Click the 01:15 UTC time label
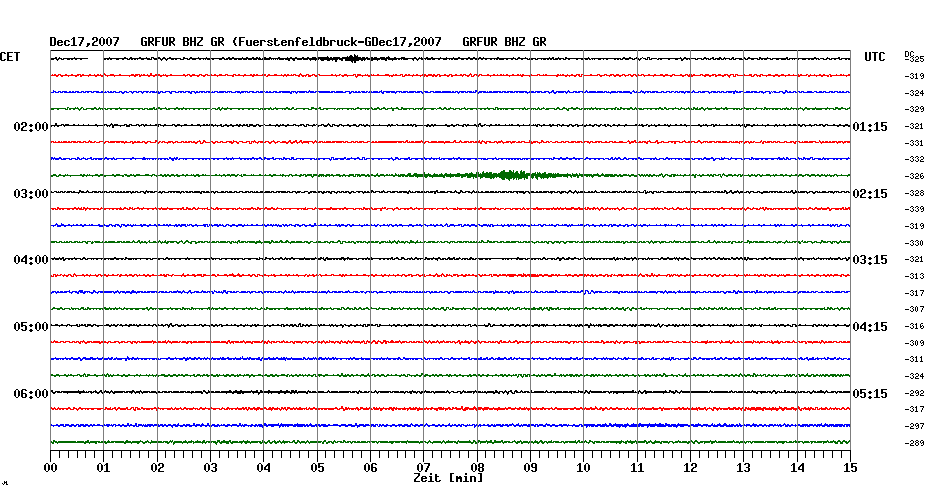The image size is (930, 494). [x=870, y=127]
